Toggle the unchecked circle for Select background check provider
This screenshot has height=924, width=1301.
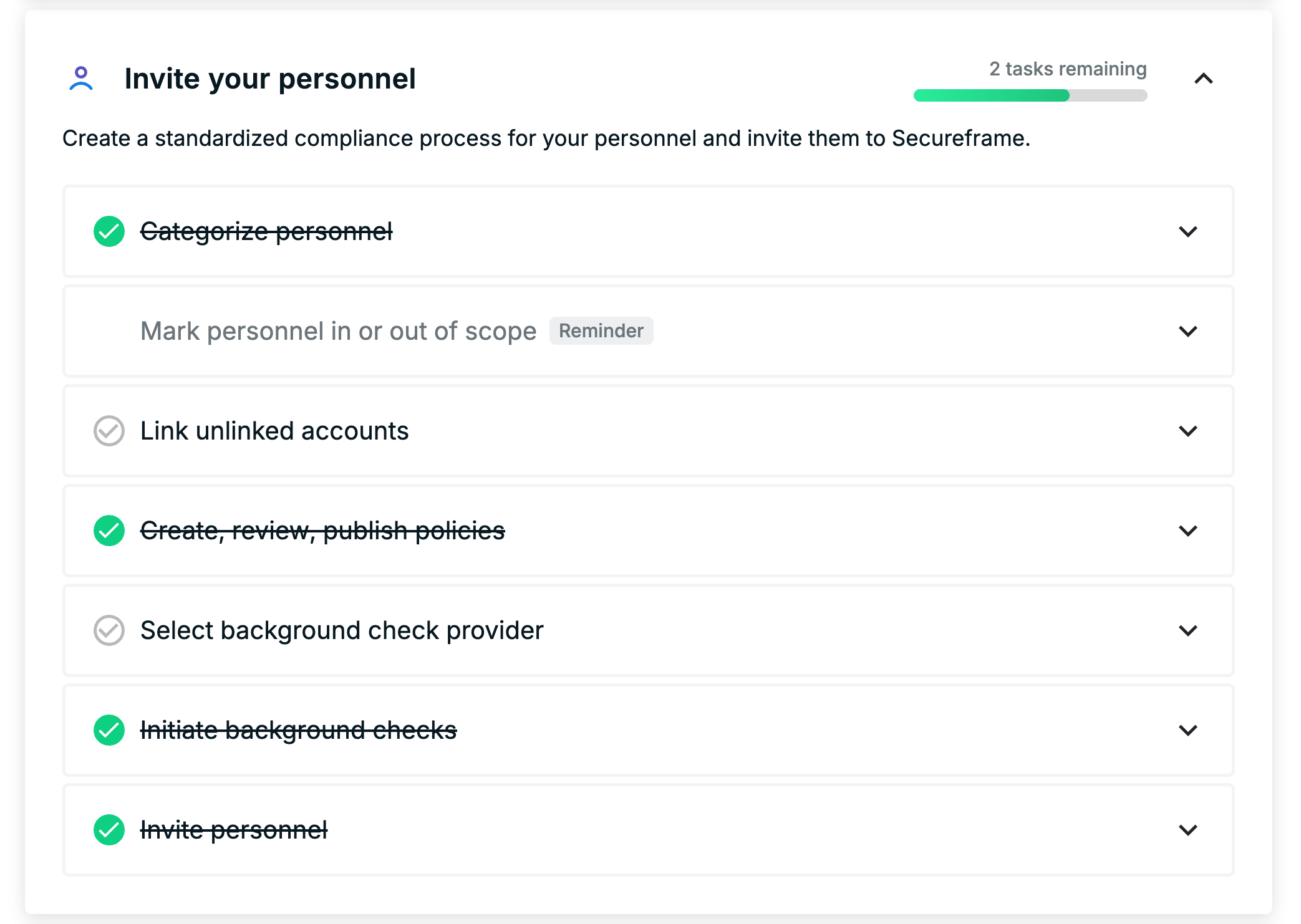(x=109, y=630)
